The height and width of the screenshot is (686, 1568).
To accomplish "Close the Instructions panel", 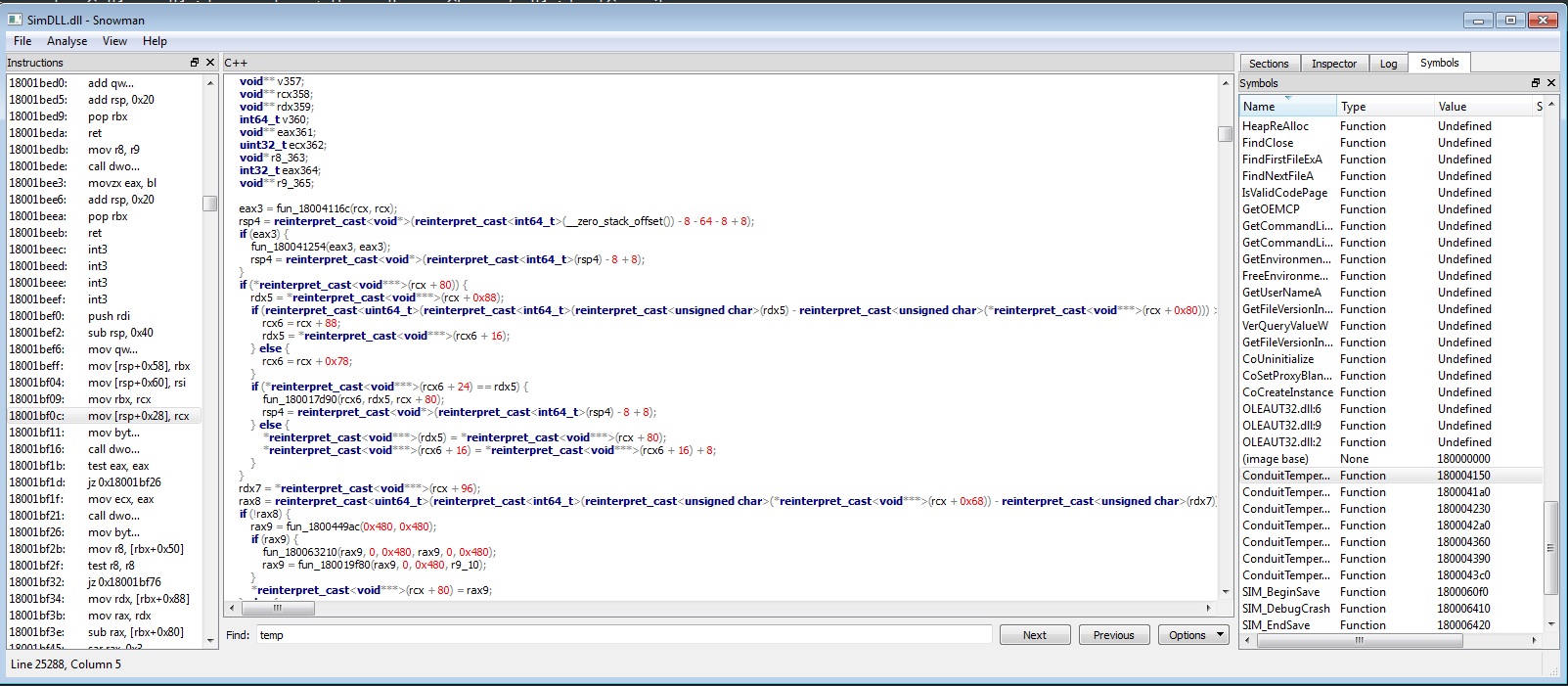I will [210, 63].
